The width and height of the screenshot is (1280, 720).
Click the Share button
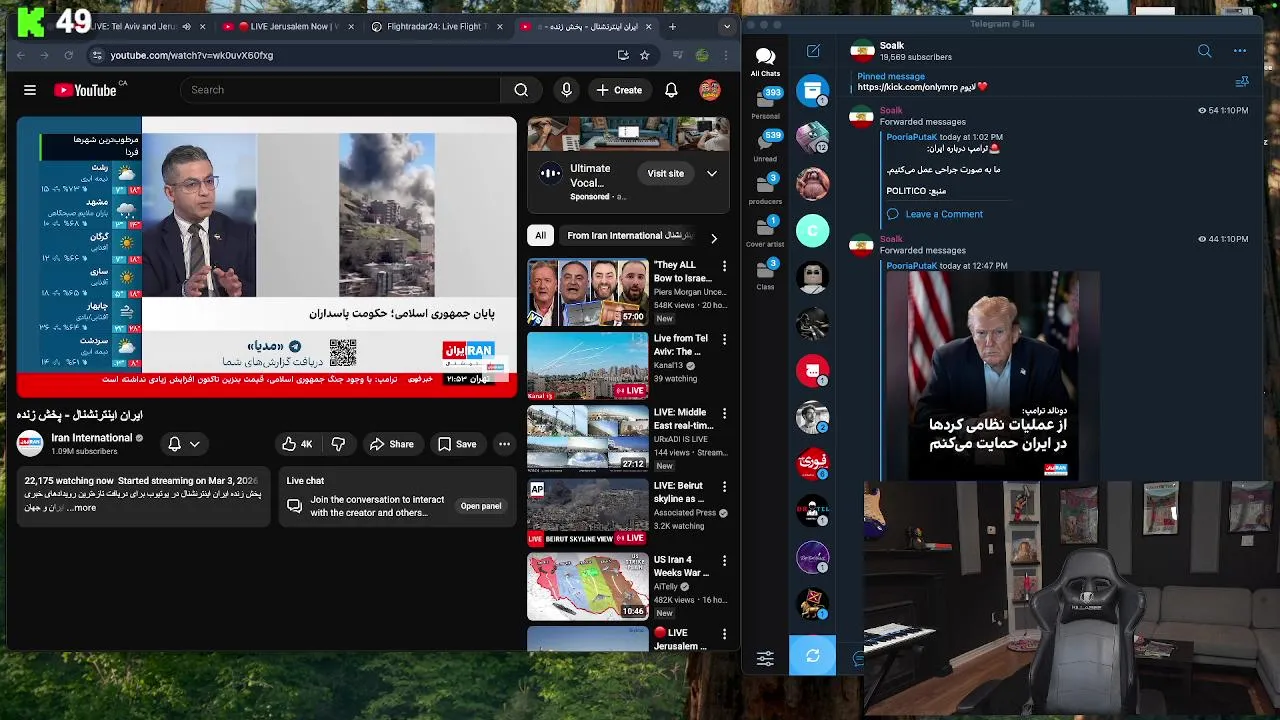pyautogui.click(x=391, y=444)
